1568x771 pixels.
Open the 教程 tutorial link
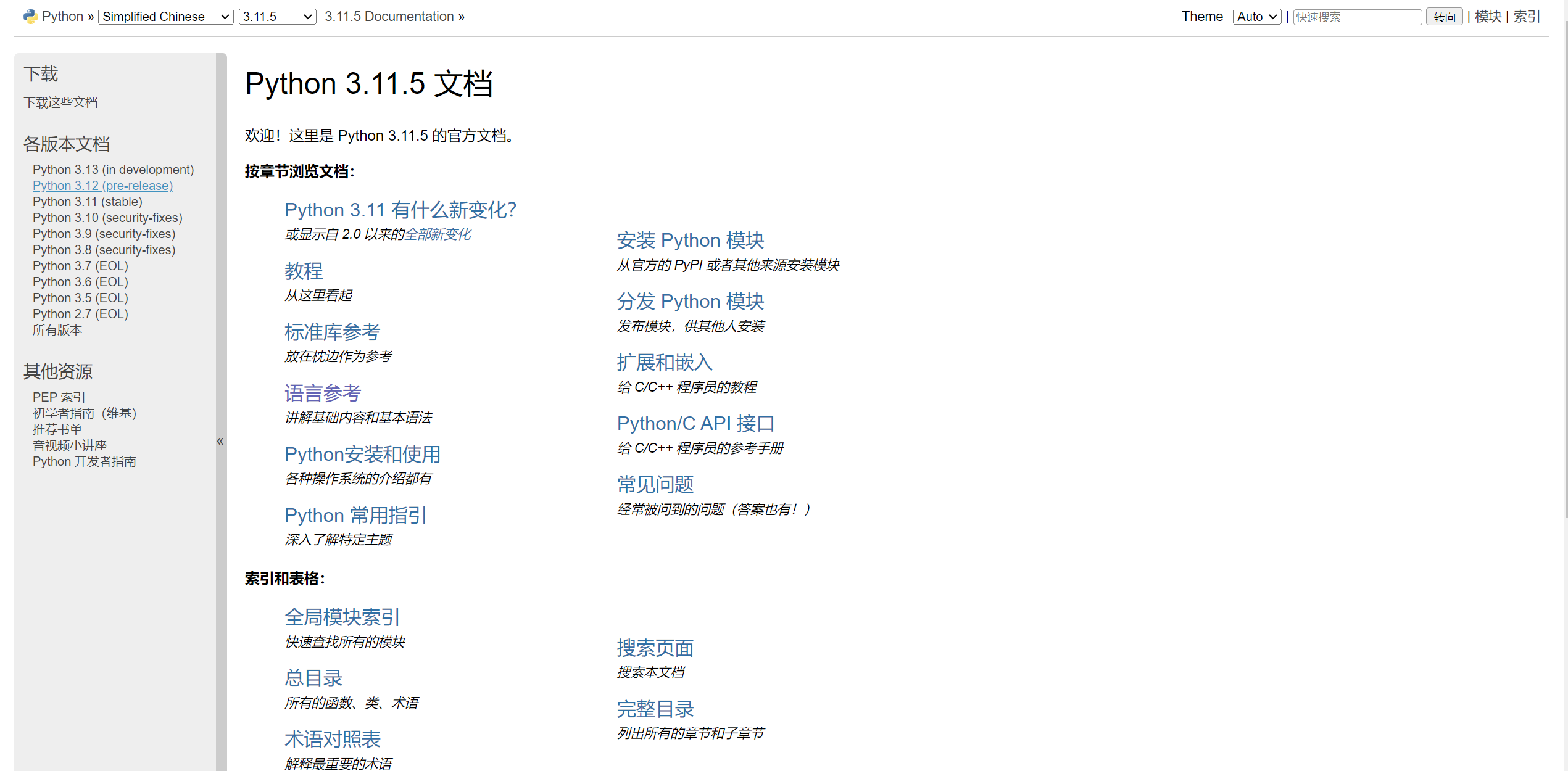click(x=304, y=271)
